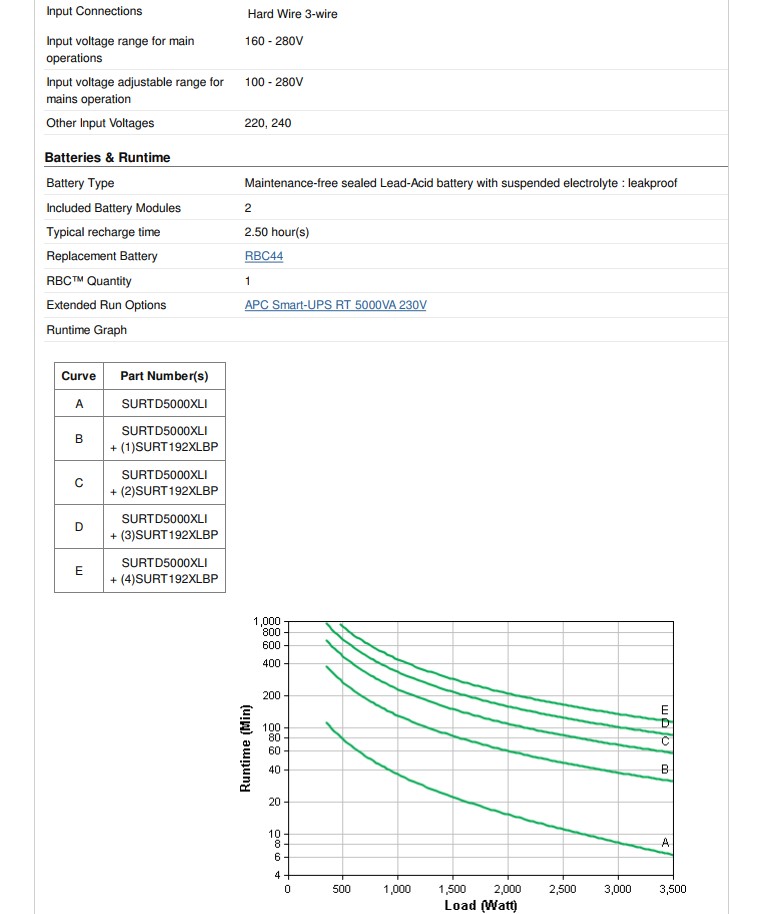Click the Batteries & Runtime section heading

[107, 158]
